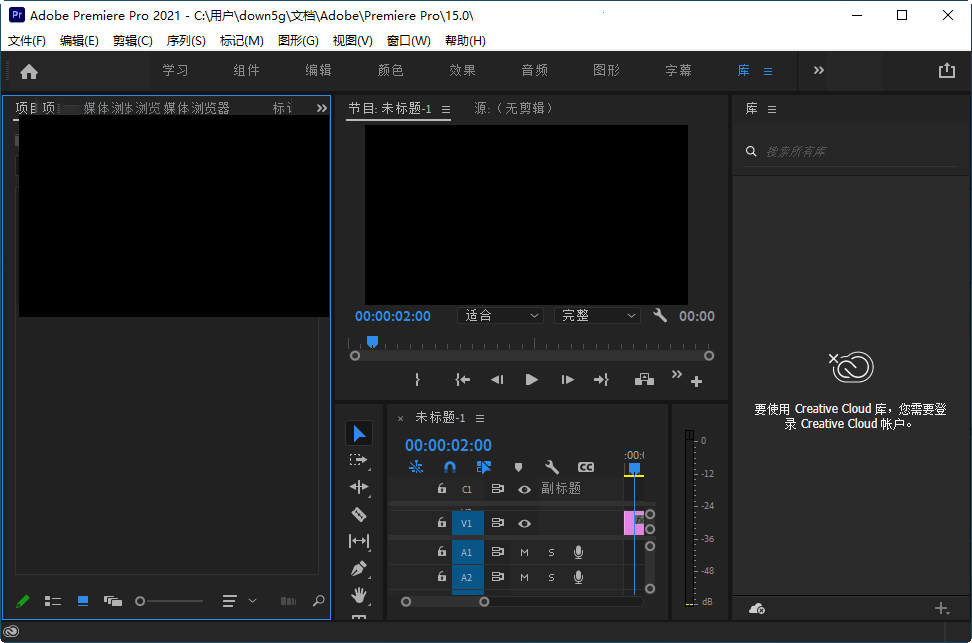Click the project writable pencil icon

[x=22, y=601]
